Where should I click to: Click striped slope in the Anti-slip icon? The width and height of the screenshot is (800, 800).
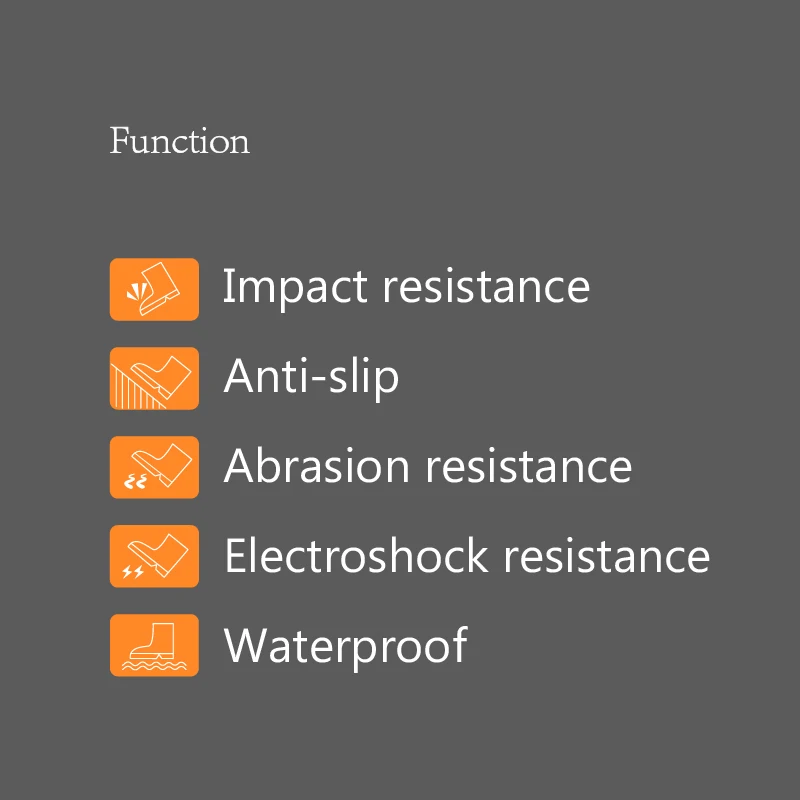tap(134, 389)
